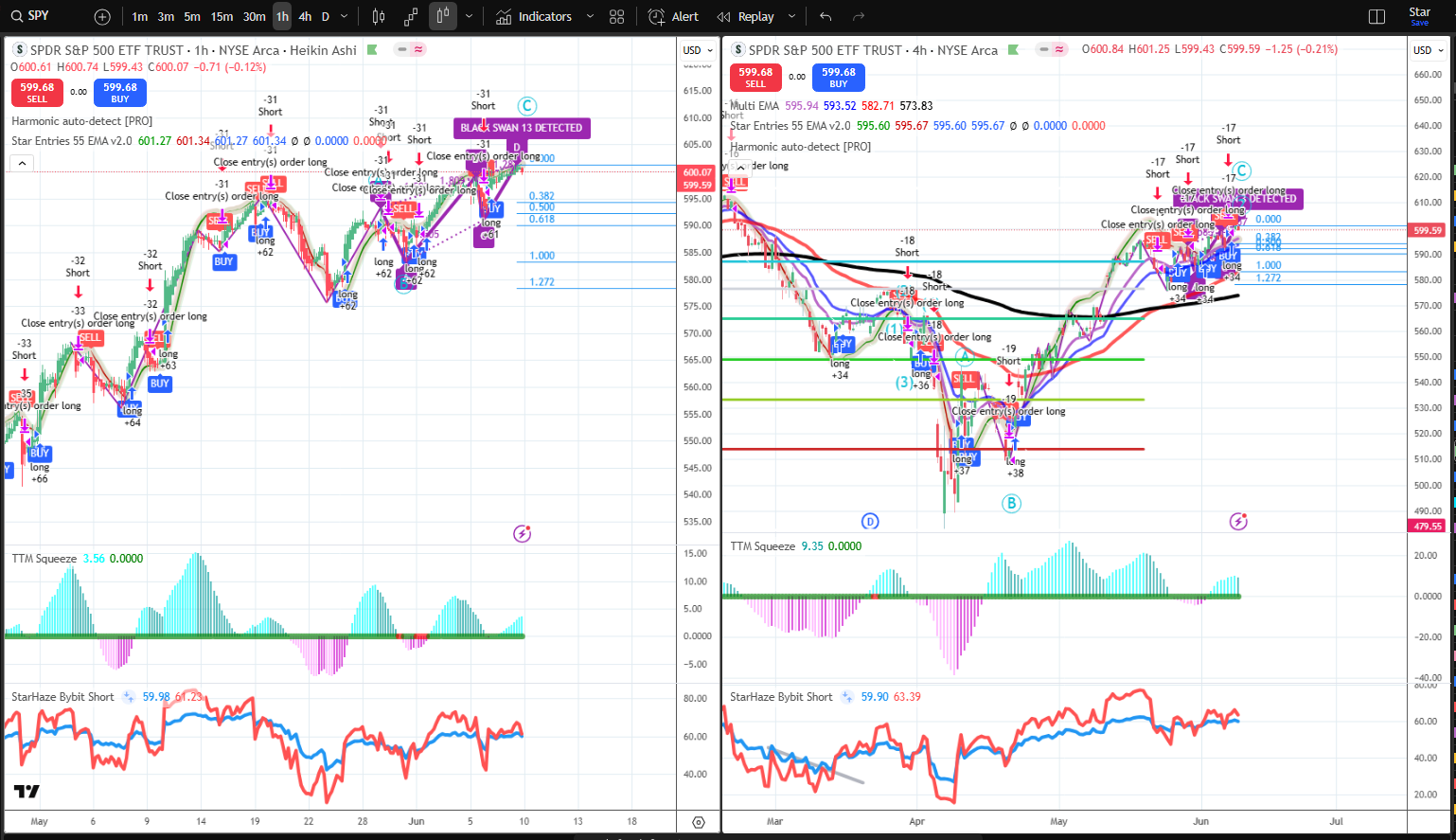1456x840 pixels.
Task: Click green flag icon on 4h chart
Action: (x=1013, y=50)
